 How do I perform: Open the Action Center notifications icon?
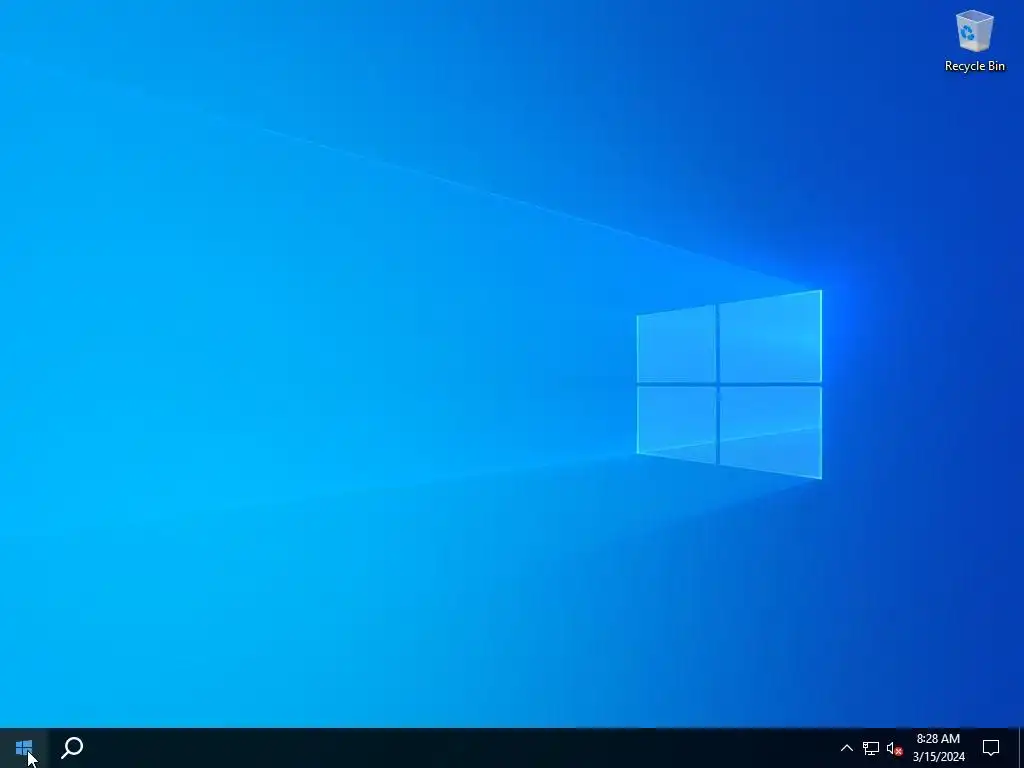tap(991, 748)
